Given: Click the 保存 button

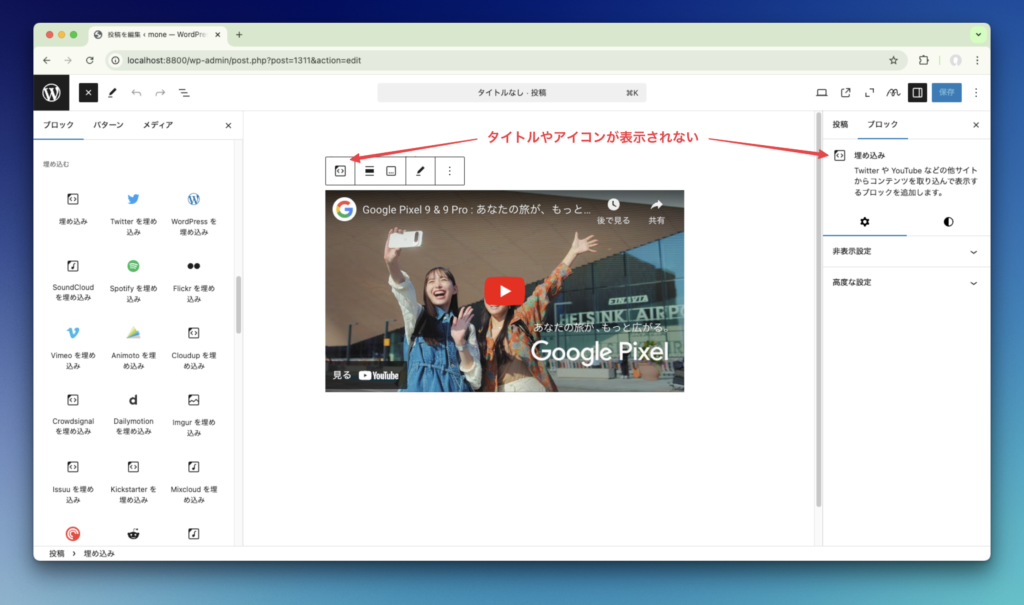Looking at the screenshot, I should tap(947, 93).
